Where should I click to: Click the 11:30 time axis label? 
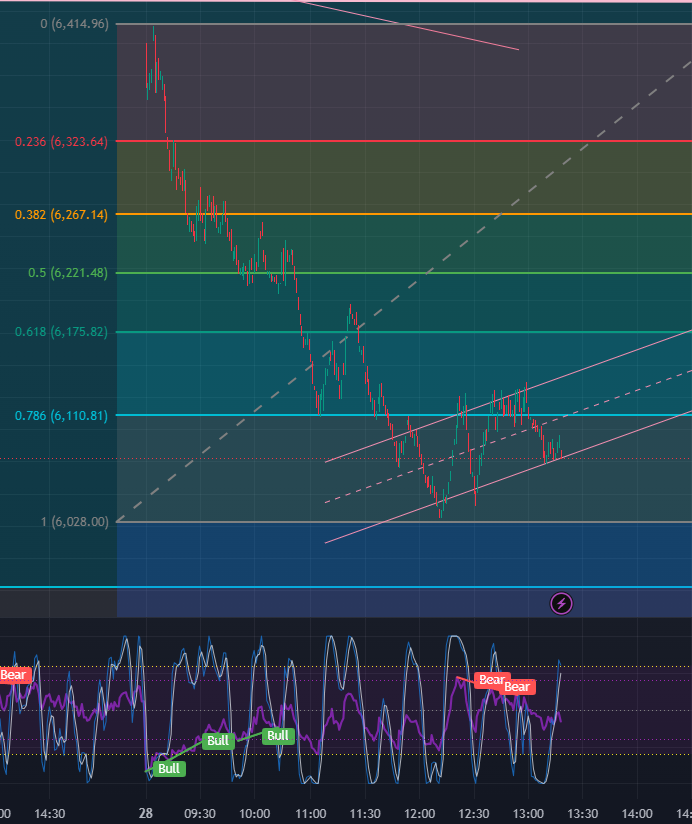coord(365,813)
